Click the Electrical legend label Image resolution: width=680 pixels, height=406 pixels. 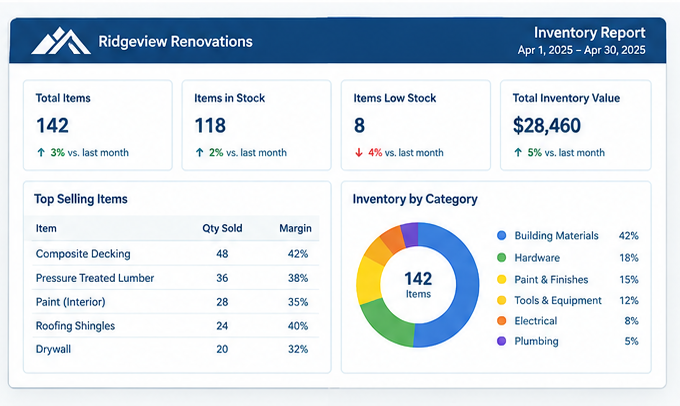click(536, 321)
